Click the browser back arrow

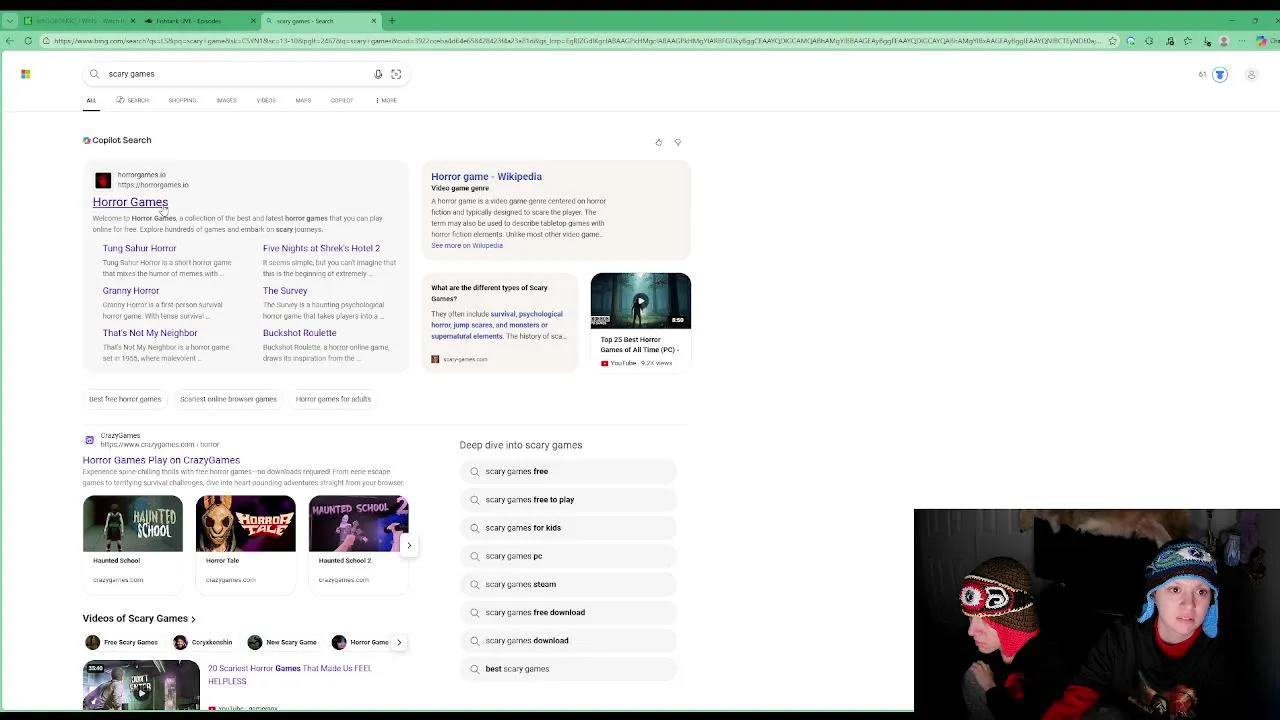[10, 41]
